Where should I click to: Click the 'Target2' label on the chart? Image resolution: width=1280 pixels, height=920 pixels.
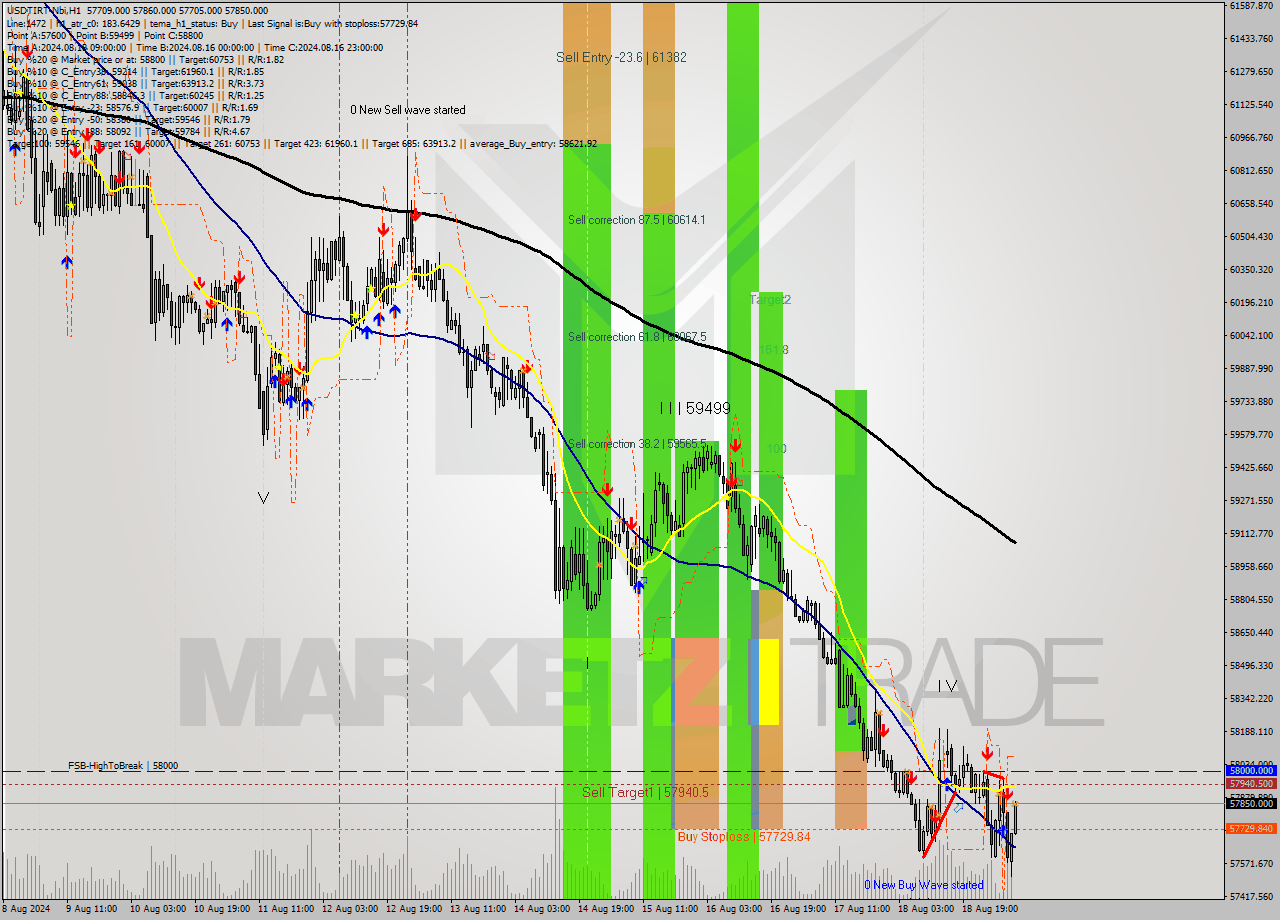tap(771, 299)
